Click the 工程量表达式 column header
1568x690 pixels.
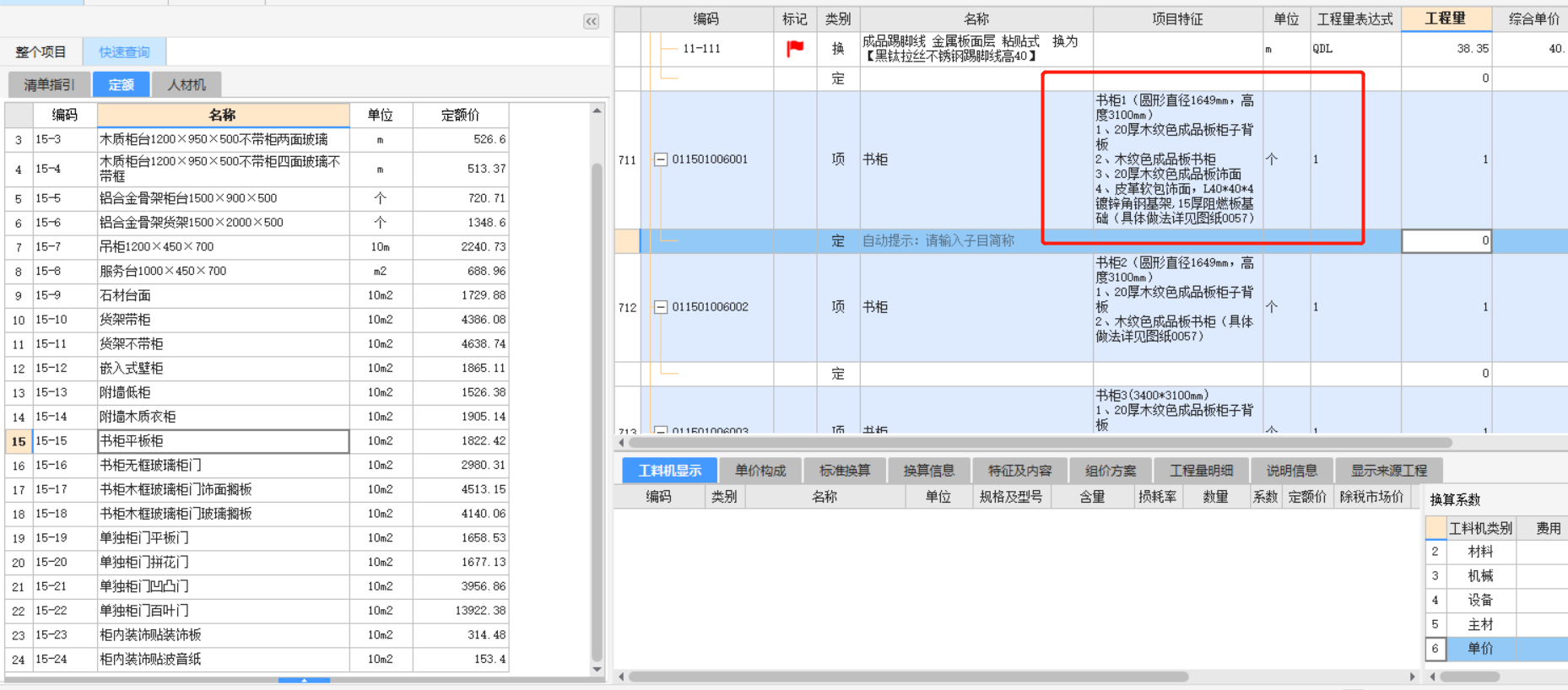pos(1355,19)
